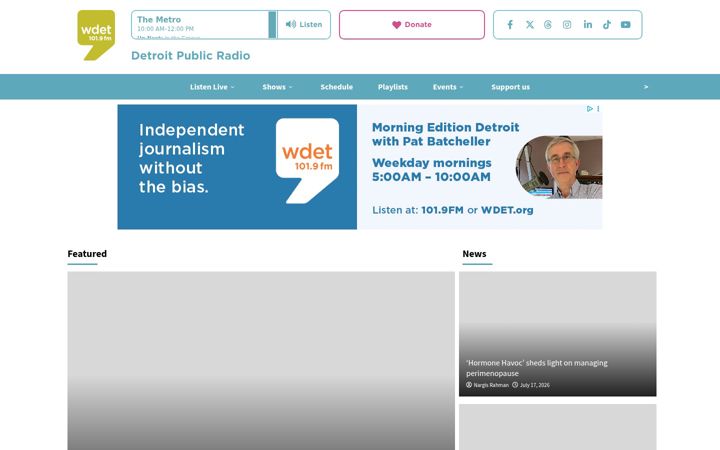Screen dimensions: 720x450
Task: Click the scroll handle in now-playing box
Action: (x=272, y=25)
